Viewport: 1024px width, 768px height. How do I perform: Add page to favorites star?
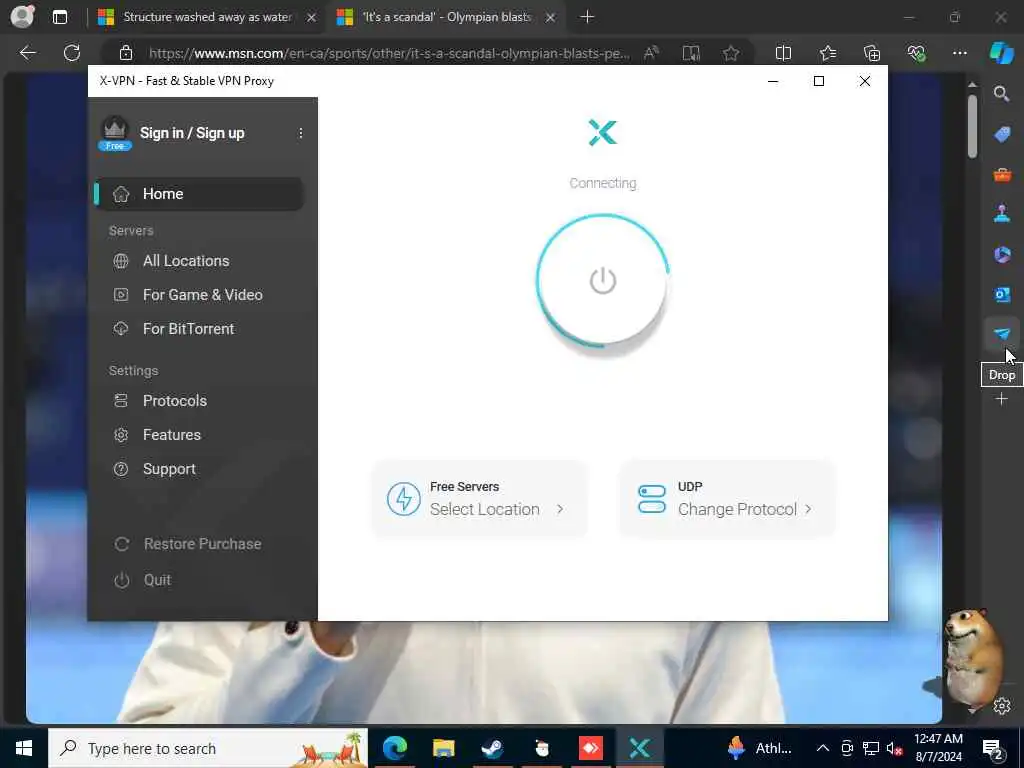[x=731, y=53]
